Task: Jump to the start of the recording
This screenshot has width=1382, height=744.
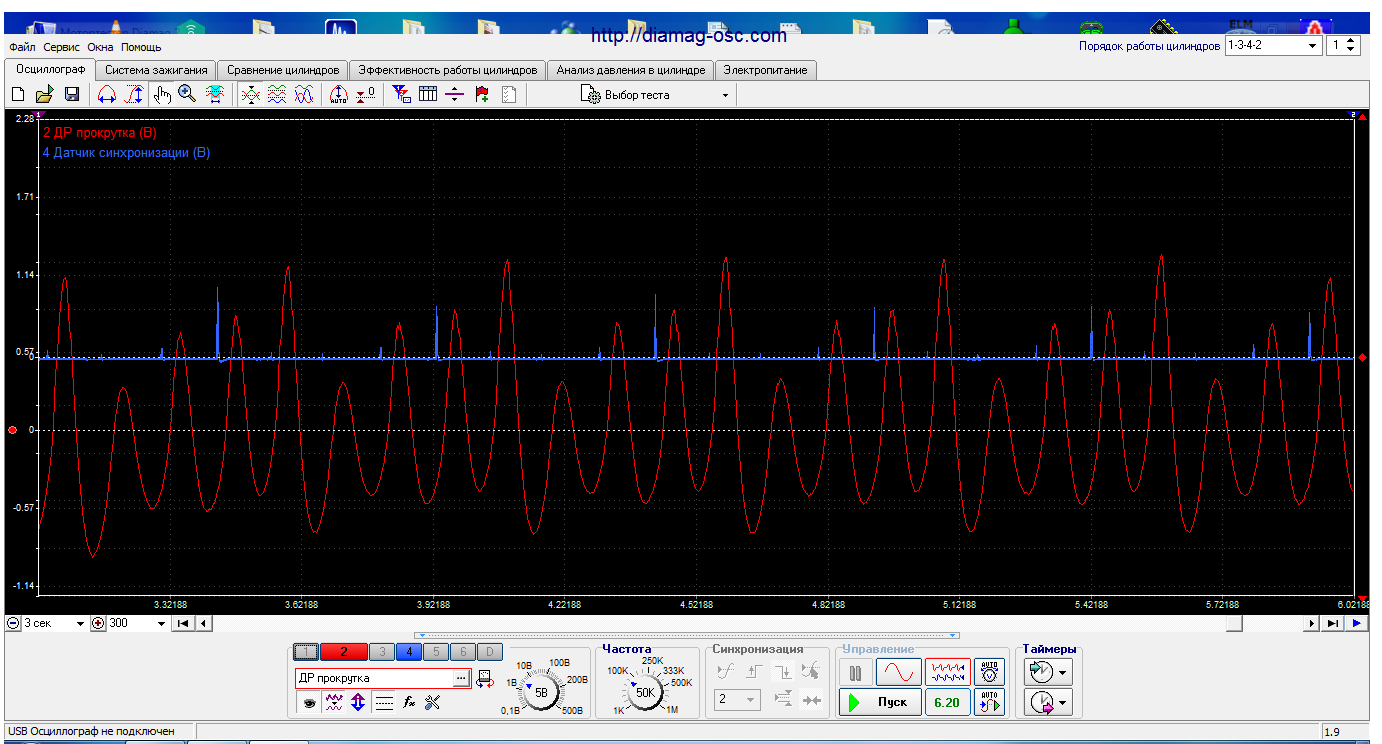Action: (184, 623)
